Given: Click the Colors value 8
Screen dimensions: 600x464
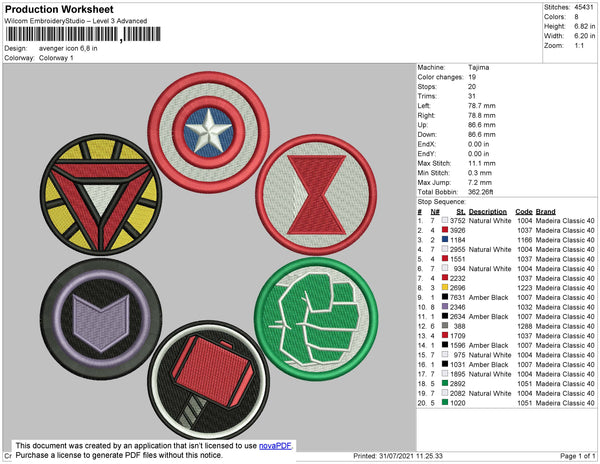Looking at the screenshot, I should coord(576,17).
